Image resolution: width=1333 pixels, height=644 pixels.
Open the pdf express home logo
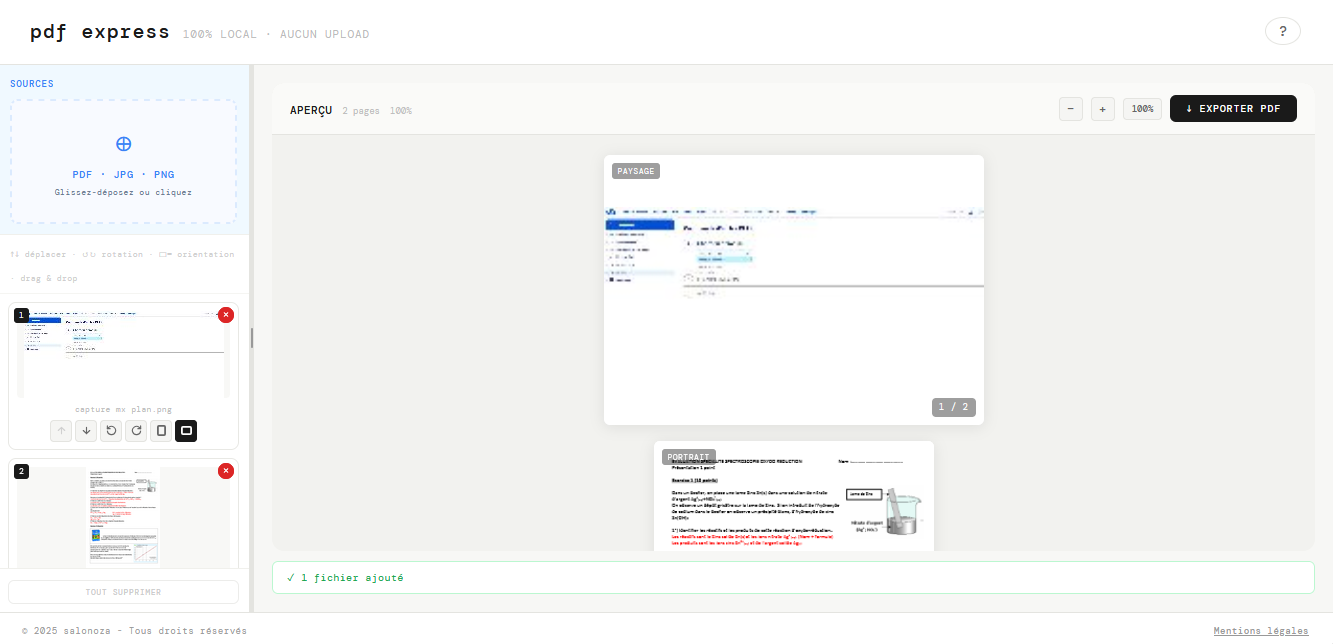pos(97,31)
